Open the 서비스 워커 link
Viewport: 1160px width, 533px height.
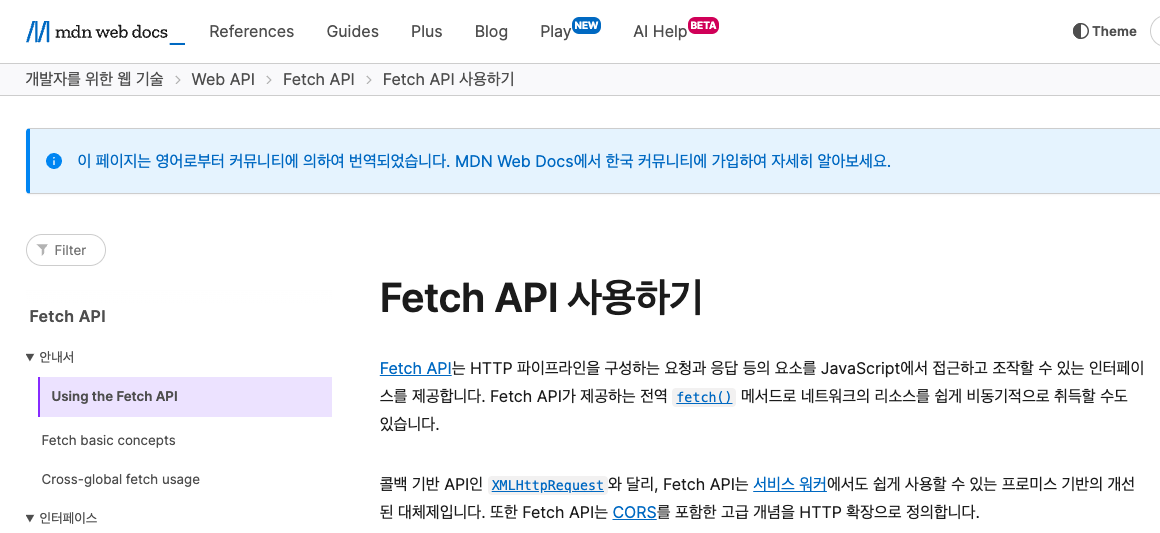pos(789,485)
